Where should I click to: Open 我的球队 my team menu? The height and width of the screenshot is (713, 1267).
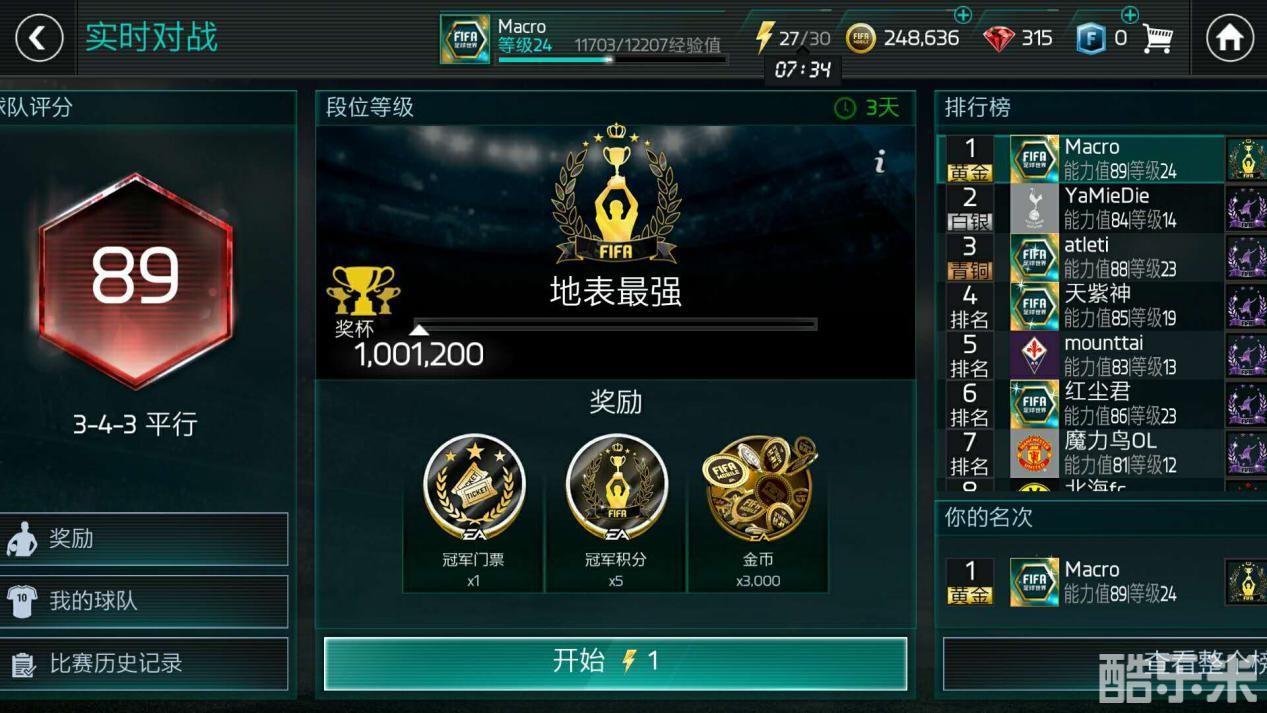tap(144, 601)
